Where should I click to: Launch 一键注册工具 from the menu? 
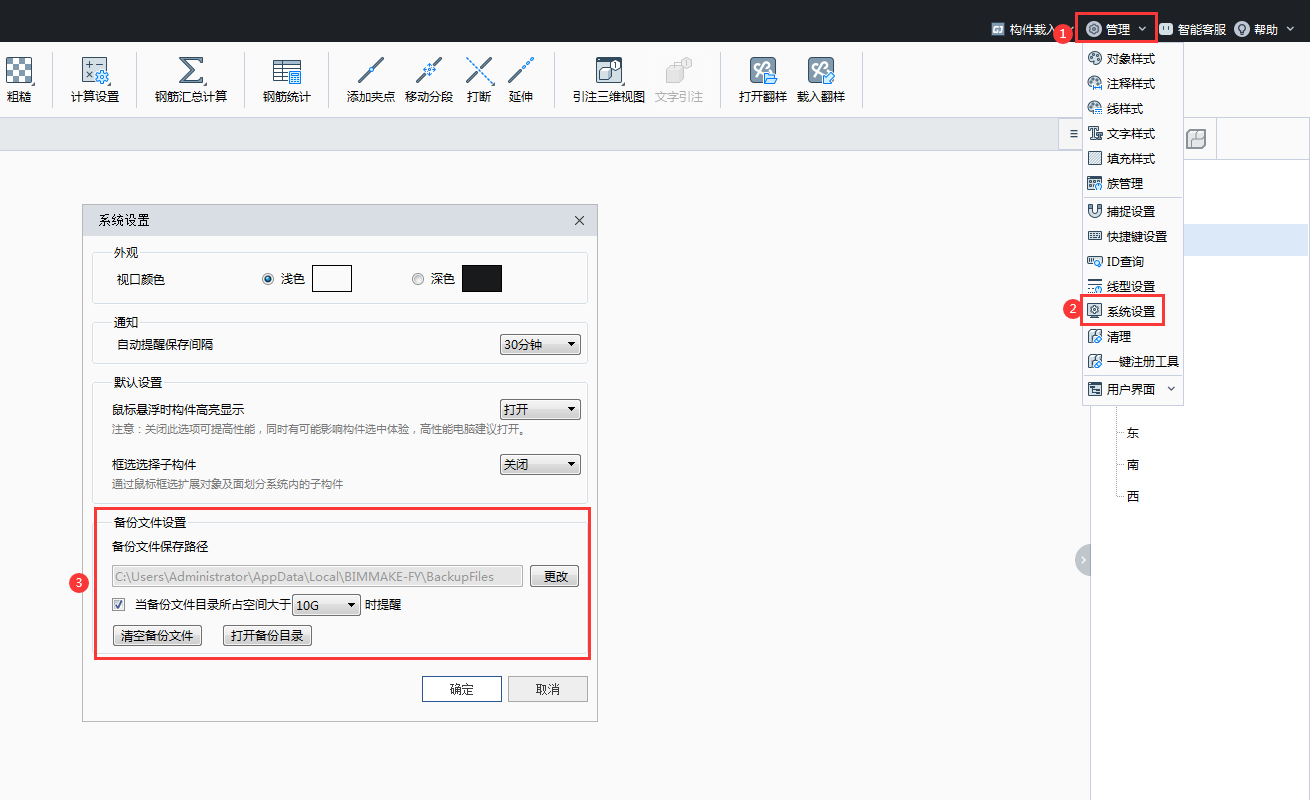(1133, 361)
